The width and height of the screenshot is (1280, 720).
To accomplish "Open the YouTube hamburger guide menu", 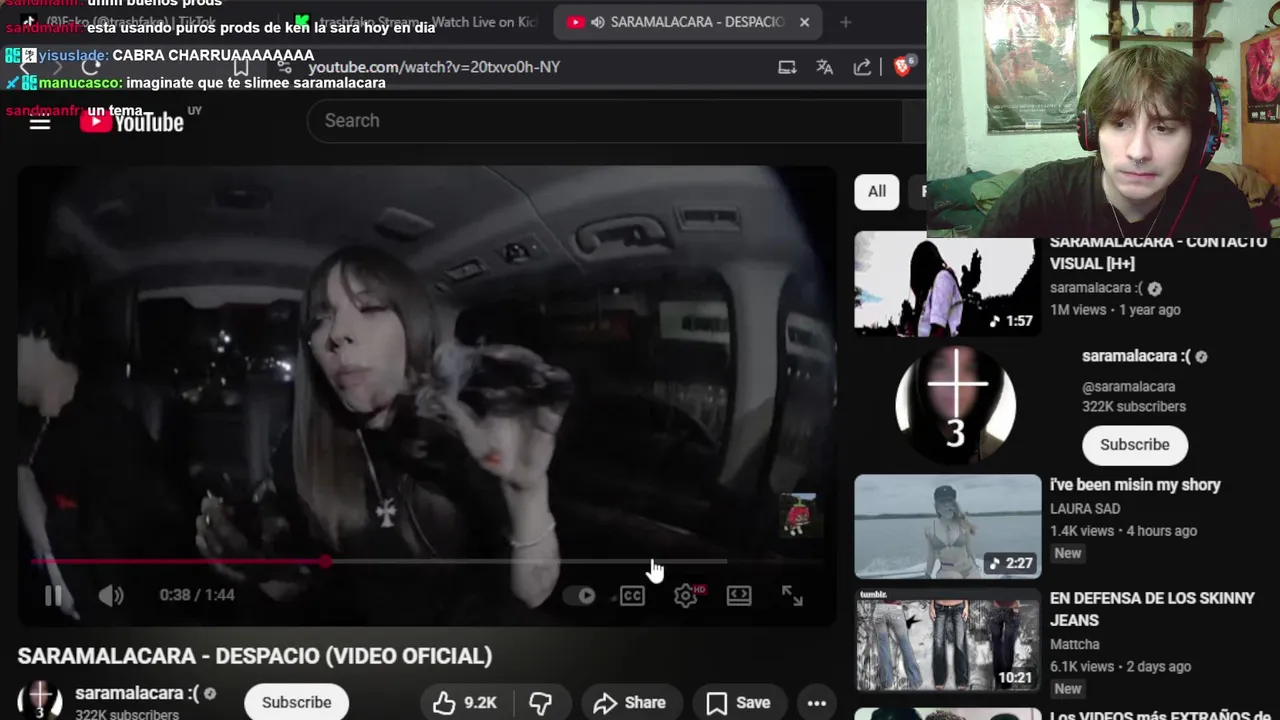I will [x=40, y=122].
